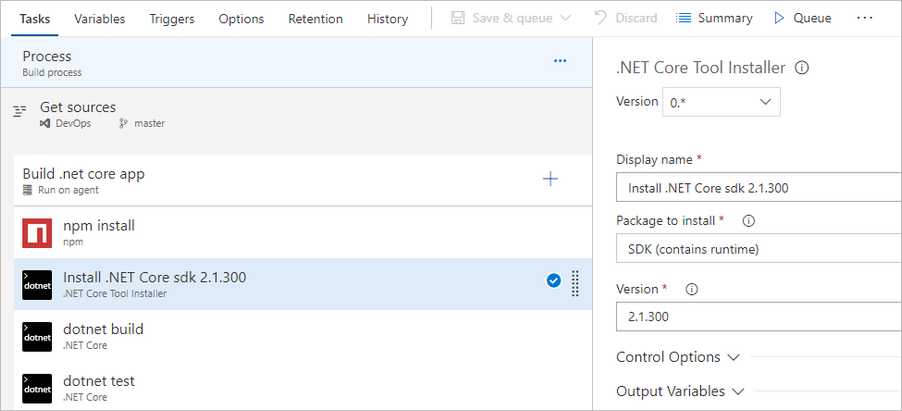Screen dimensions: 902x411
Task: Expand the Output Variables section
Action: pyautogui.click(x=681, y=391)
